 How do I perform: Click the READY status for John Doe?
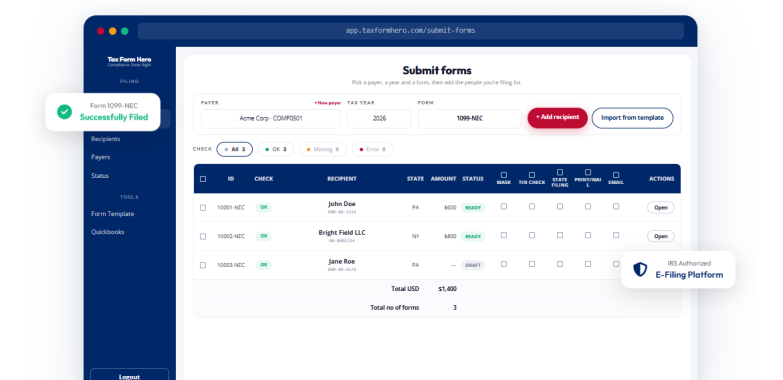[473, 208]
